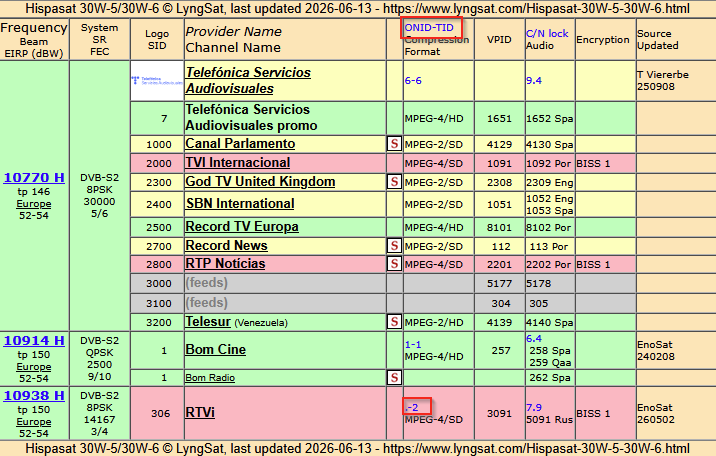Open the Canal Parlamento channel link

click(240, 143)
